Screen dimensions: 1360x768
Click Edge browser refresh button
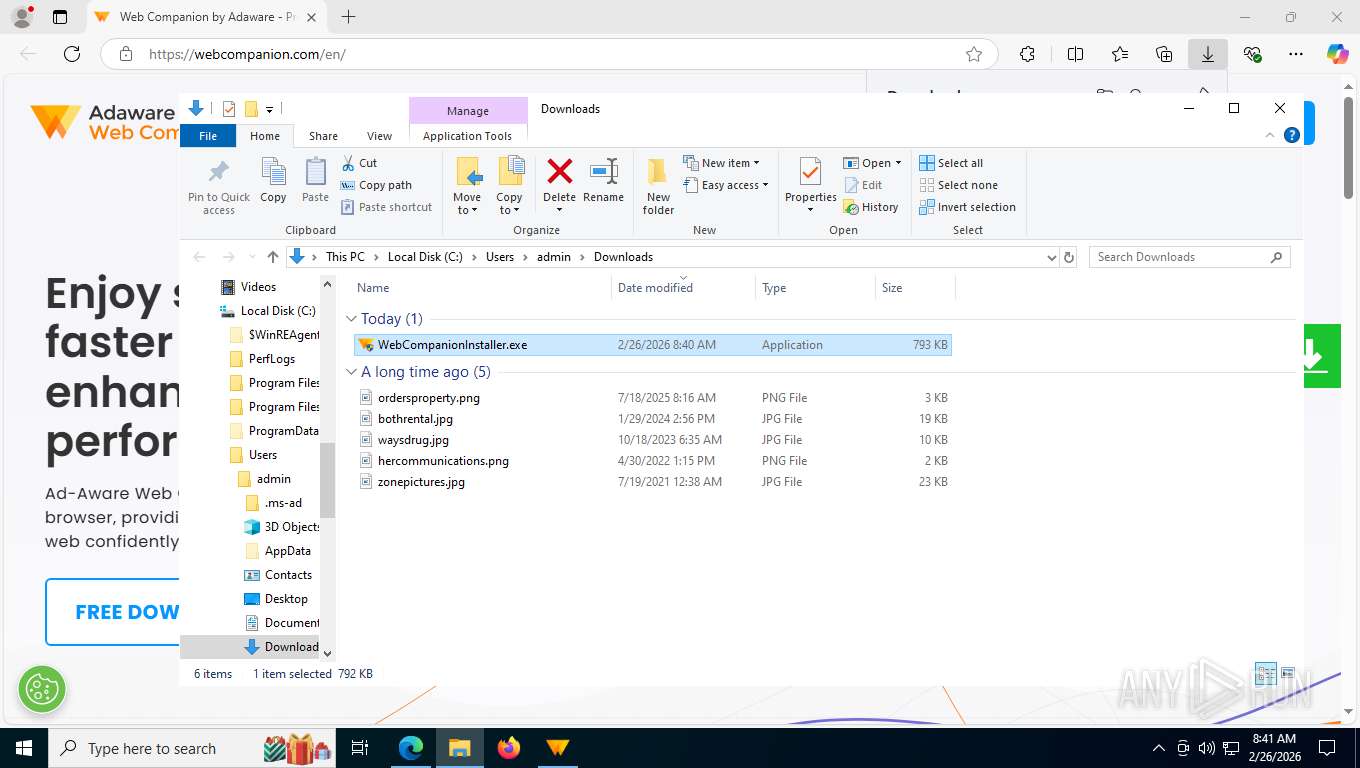pyautogui.click(x=71, y=54)
